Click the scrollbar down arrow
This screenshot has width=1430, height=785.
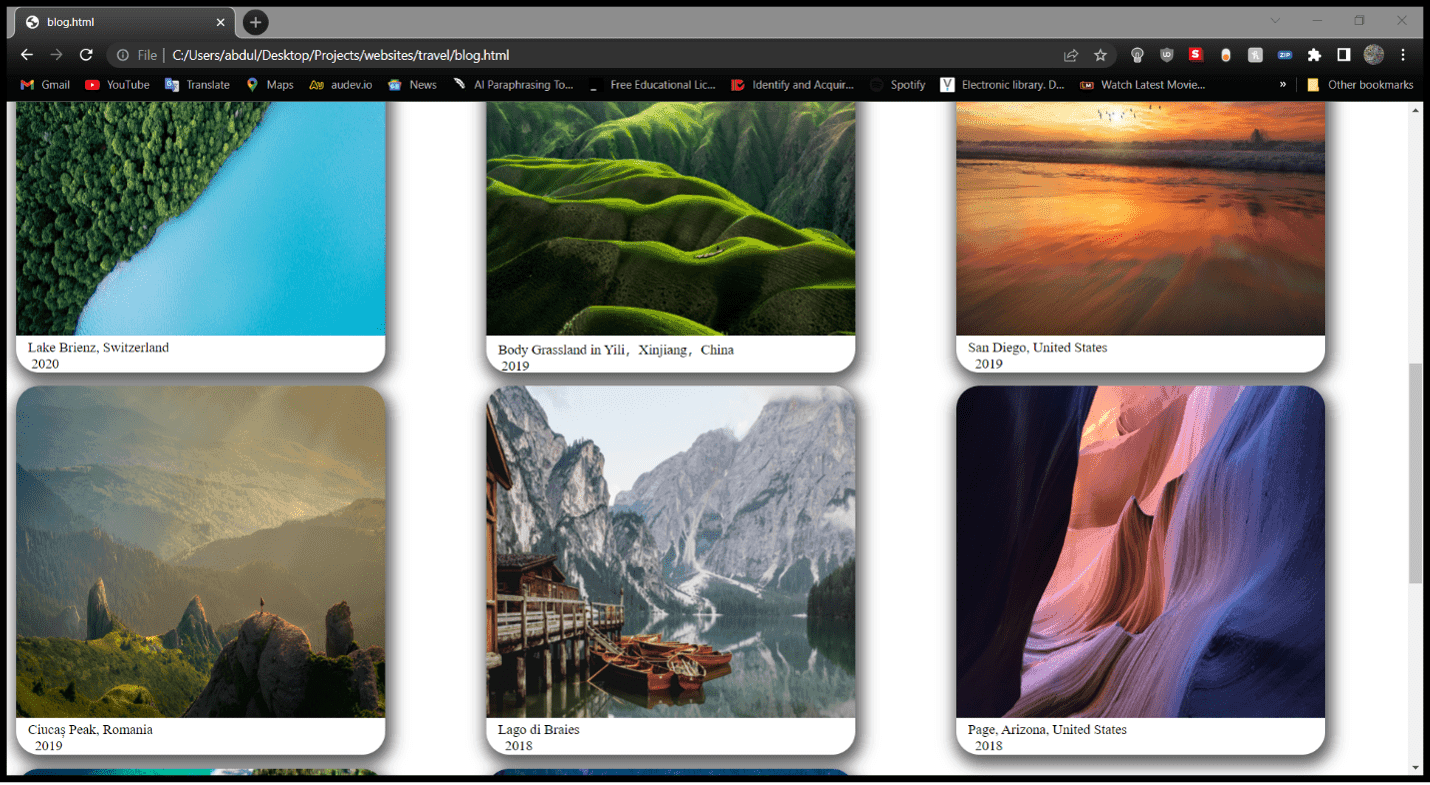coord(1415,767)
